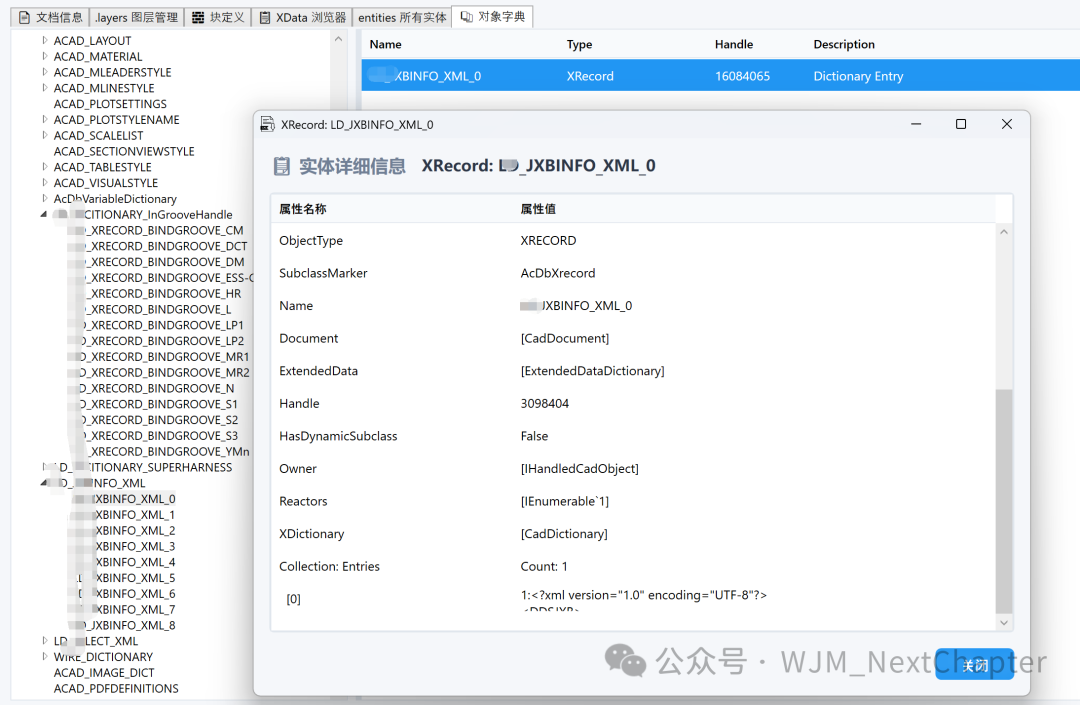Click the XData 浏览器 browser icon

263,16
